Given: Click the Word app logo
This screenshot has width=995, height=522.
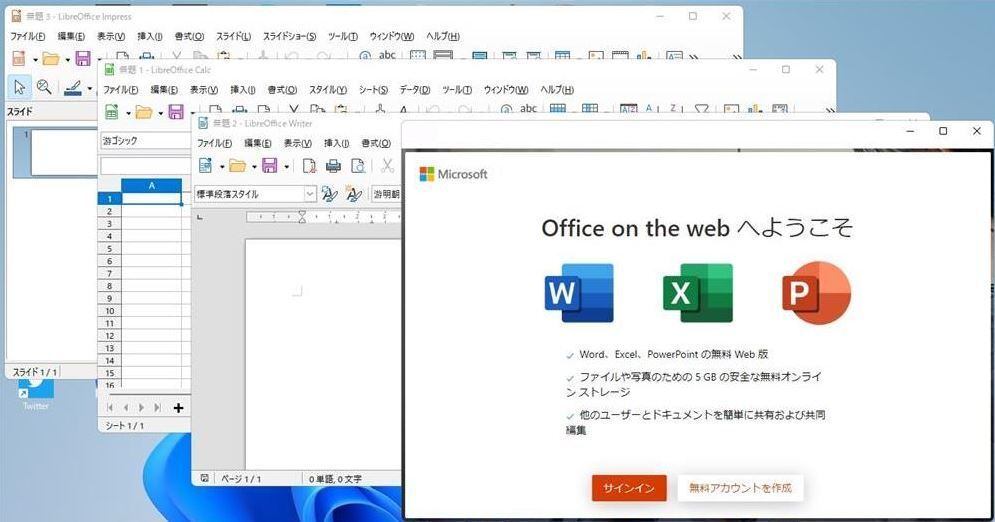Looking at the screenshot, I should pos(579,293).
